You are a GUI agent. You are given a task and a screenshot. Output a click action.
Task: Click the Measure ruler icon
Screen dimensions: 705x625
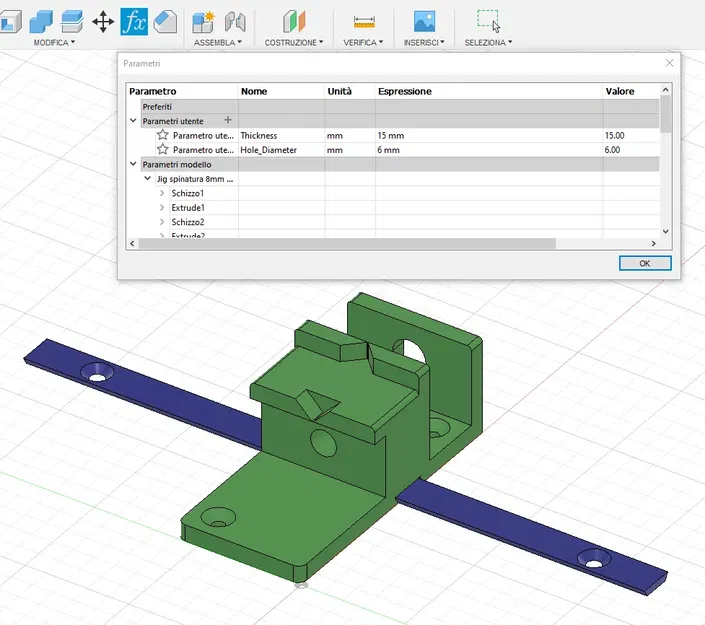point(364,21)
